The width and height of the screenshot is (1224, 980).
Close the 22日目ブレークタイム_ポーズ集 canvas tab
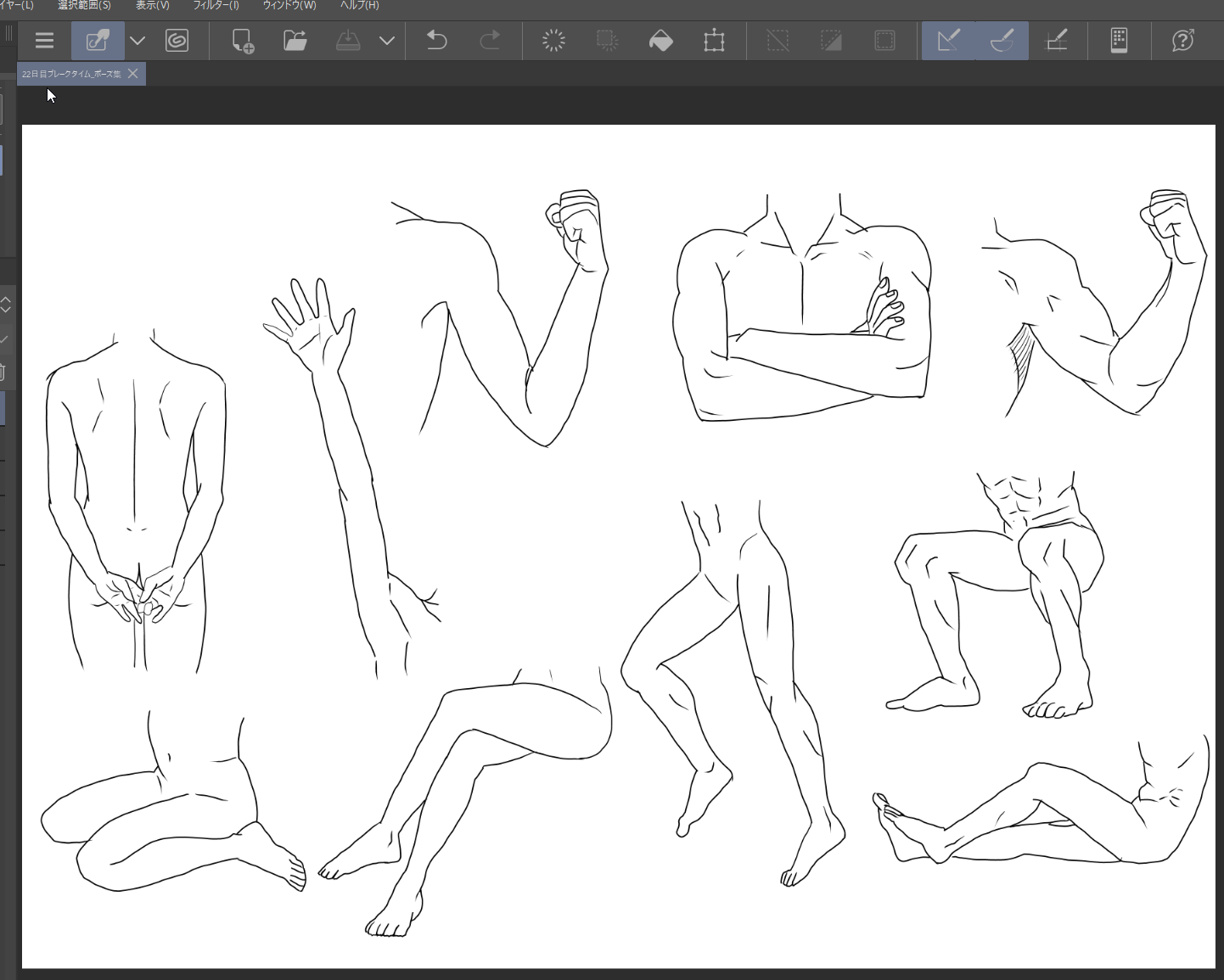point(132,74)
